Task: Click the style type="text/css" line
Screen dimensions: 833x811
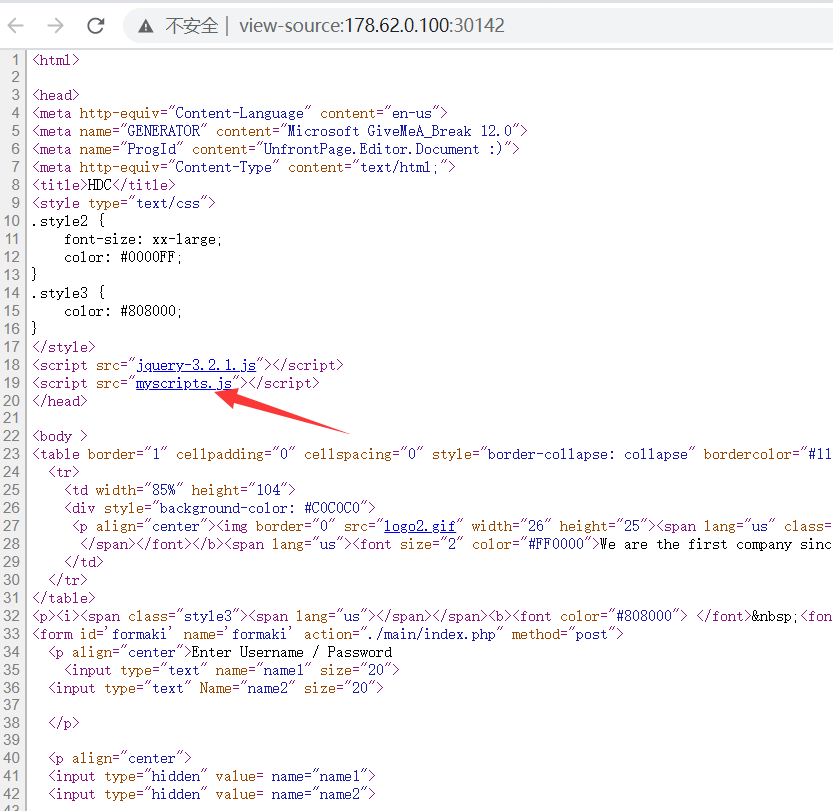Action: [x=123, y=203]
